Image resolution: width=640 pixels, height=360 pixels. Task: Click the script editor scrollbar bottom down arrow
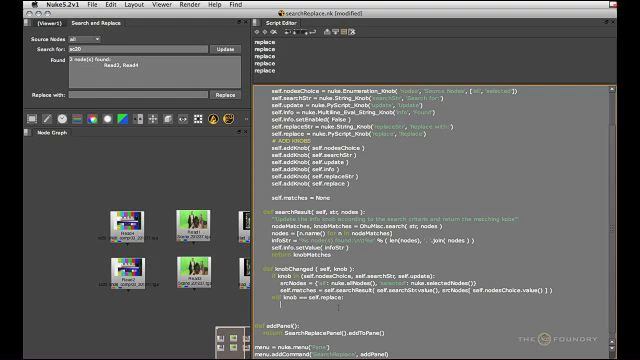612,348
